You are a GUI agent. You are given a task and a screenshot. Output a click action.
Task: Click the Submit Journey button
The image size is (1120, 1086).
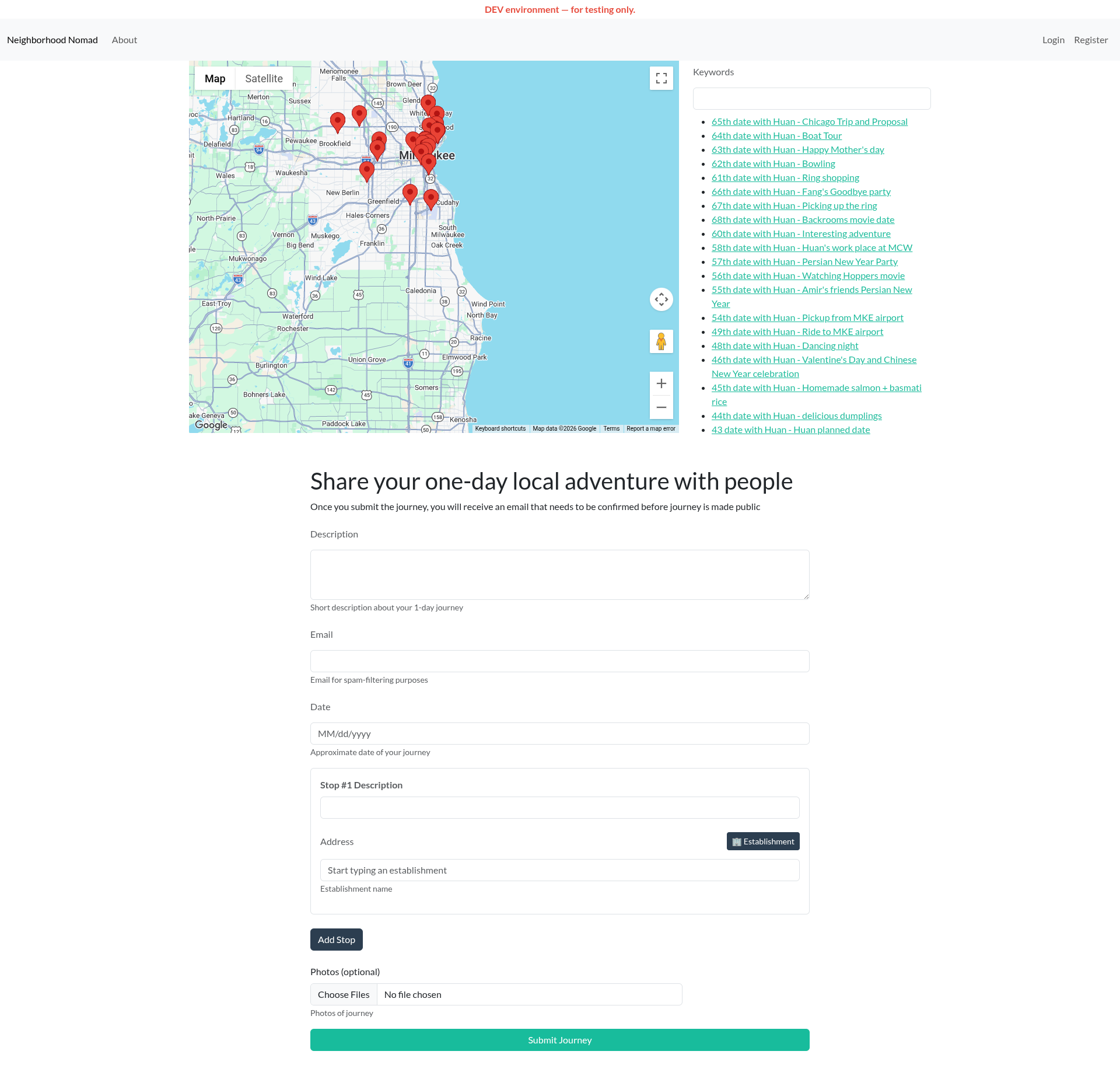coord(560,1040)
